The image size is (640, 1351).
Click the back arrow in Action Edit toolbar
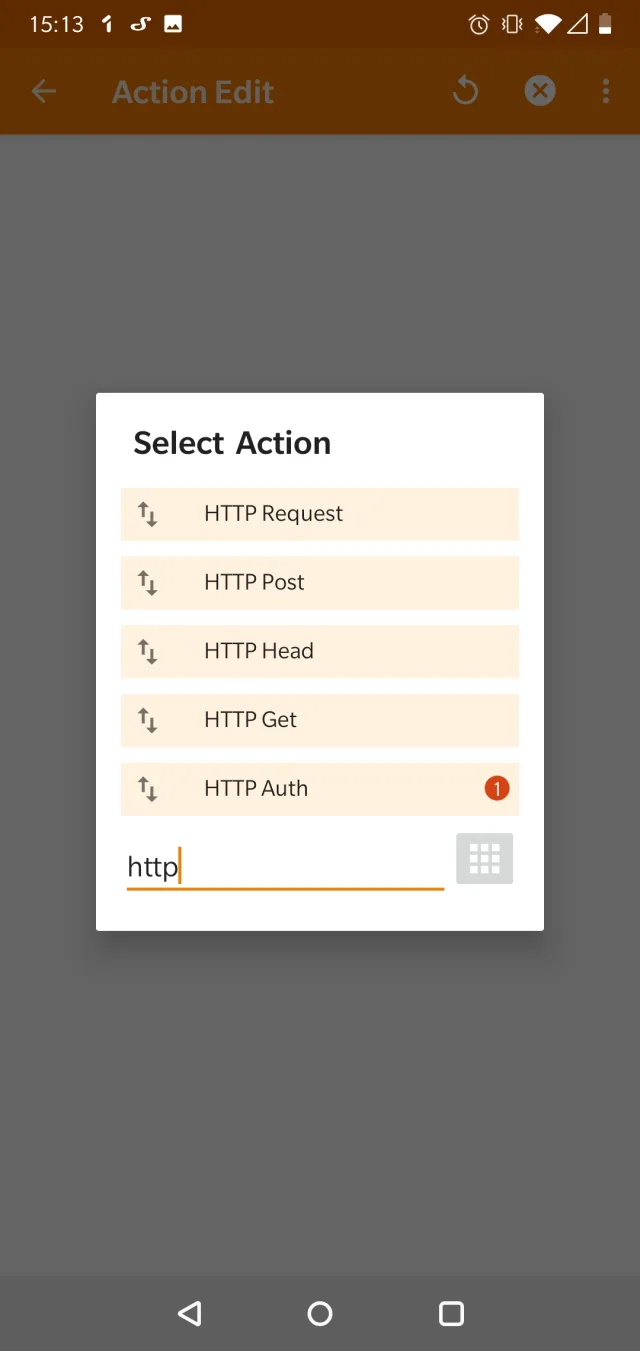coord(44,91)
